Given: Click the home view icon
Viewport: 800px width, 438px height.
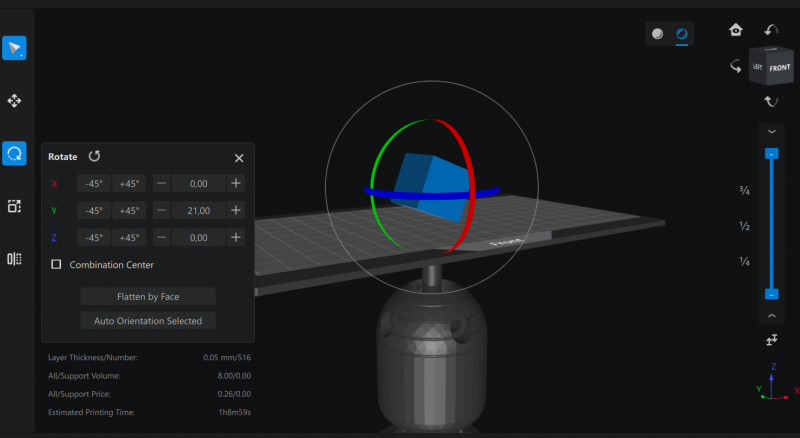Looking at the screenshot, I should (x=736, y=30).
